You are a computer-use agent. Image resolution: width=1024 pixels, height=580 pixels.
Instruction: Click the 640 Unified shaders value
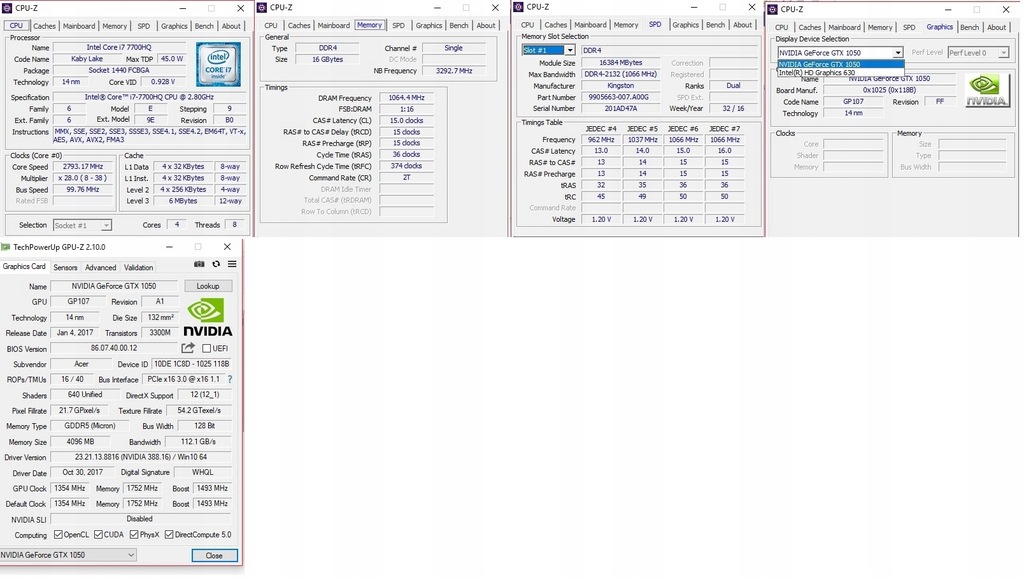(85, 395)
